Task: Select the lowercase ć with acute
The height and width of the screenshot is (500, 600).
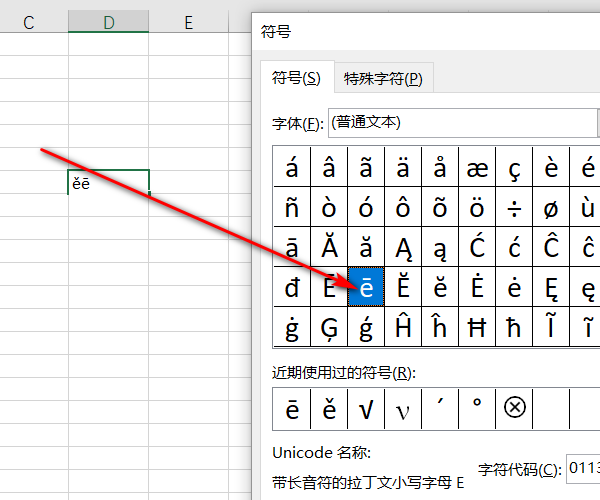Action: 514,247
